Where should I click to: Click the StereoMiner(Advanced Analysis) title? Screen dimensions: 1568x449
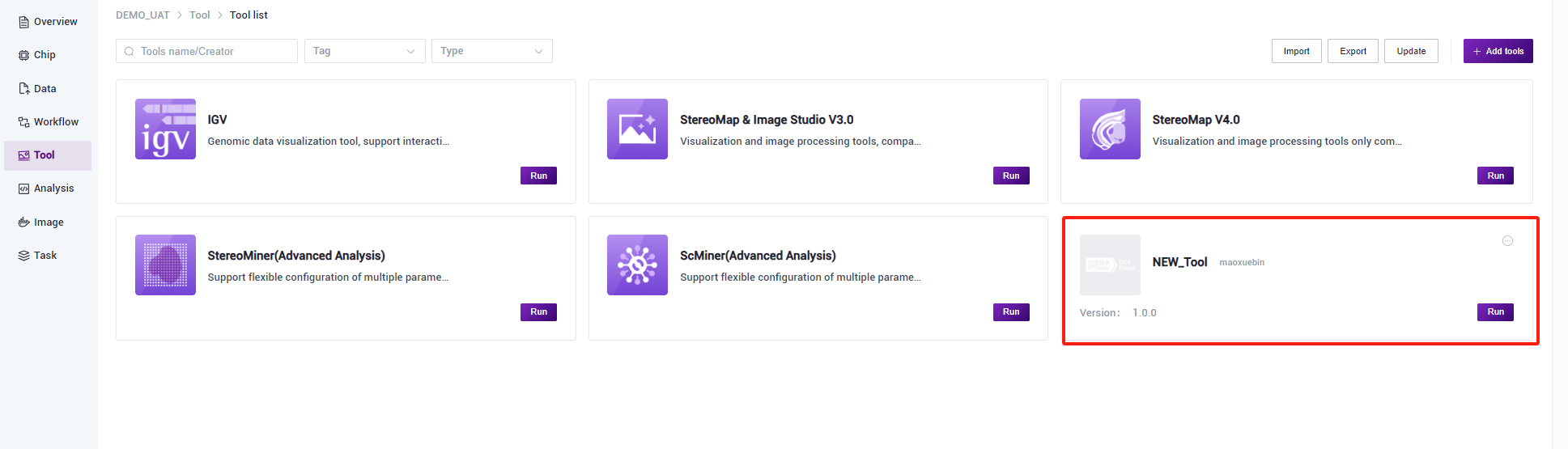pos(296,256)
